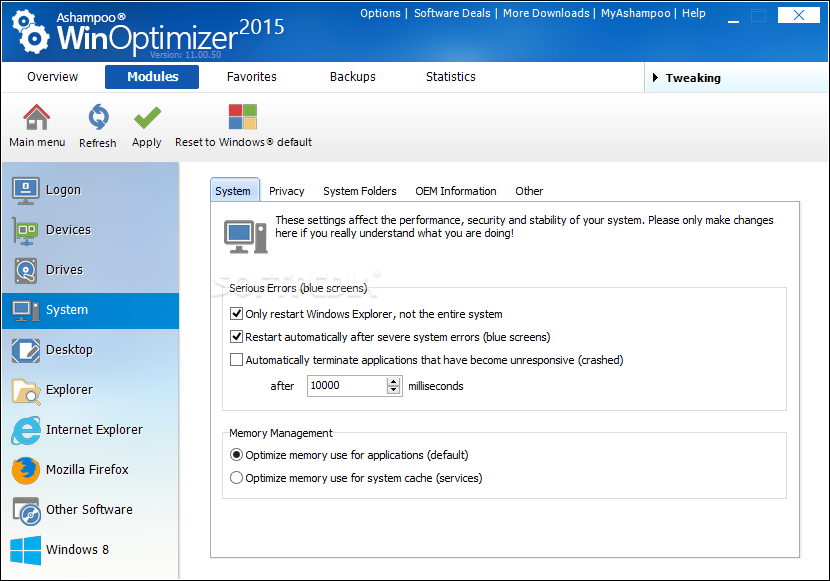This screenshot has height=581, width=830.
Task: Click the Internet Explorer label in sidebar
Action: [94, 430]
